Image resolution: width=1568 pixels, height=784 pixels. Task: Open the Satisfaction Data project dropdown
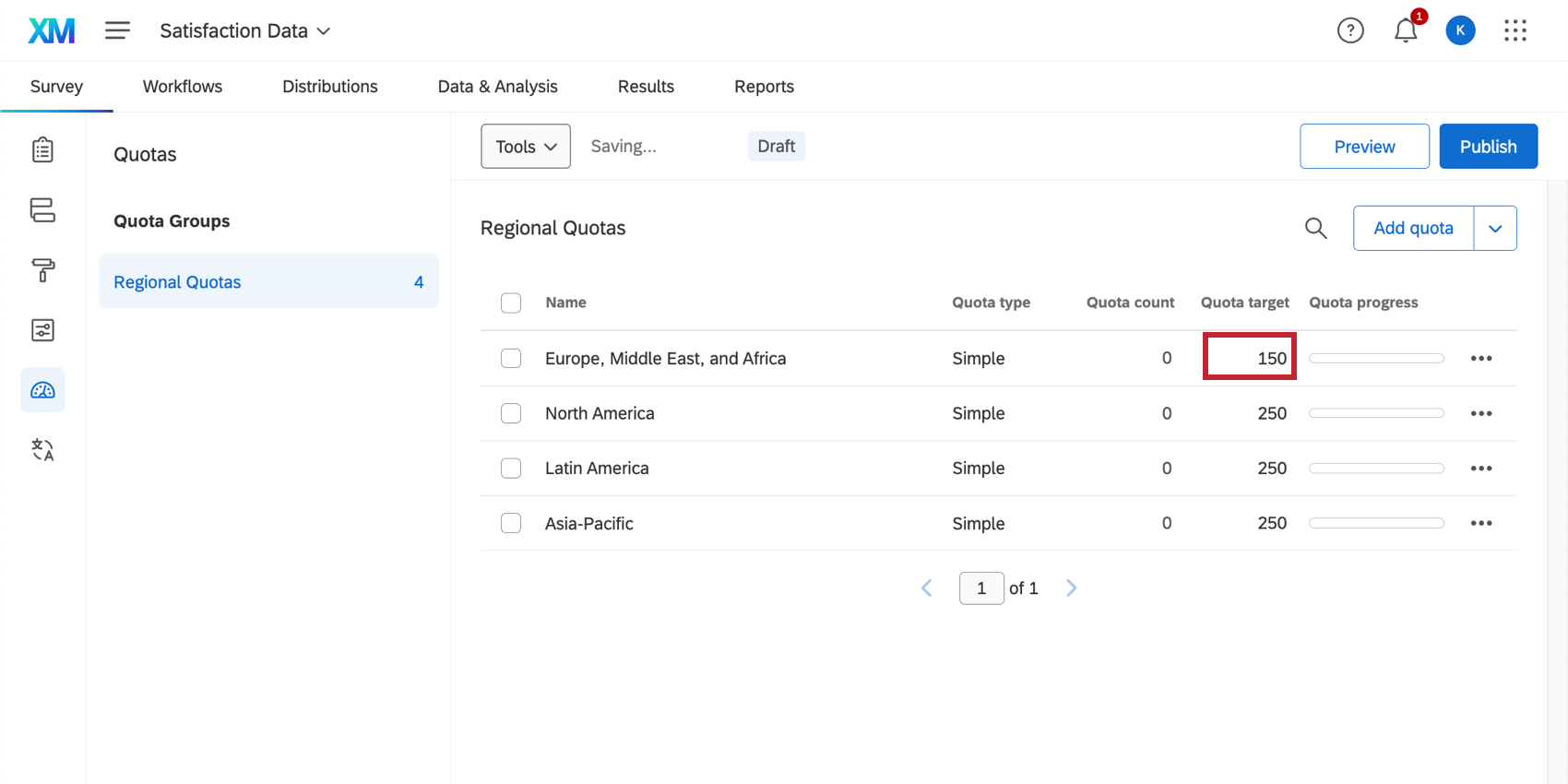245,31
